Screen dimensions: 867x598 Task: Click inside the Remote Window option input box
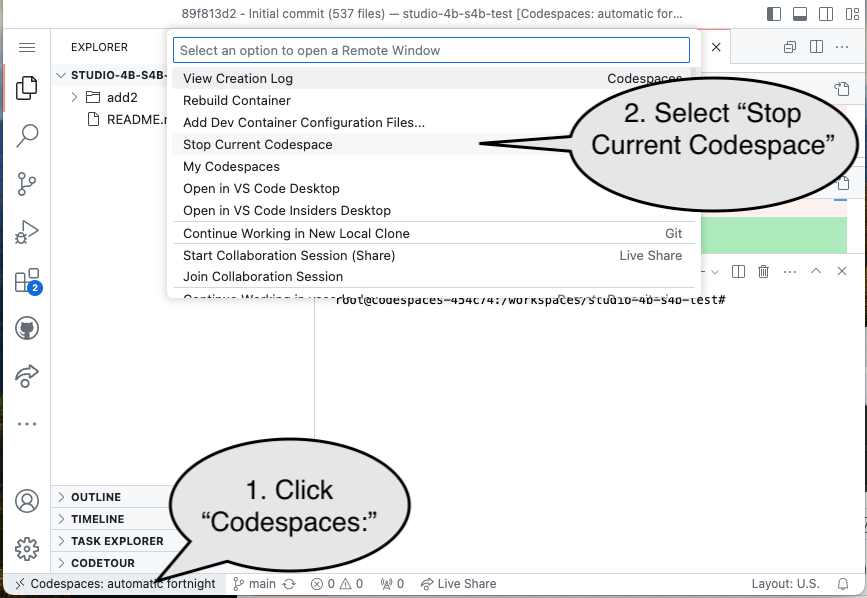tap(430, 50)
